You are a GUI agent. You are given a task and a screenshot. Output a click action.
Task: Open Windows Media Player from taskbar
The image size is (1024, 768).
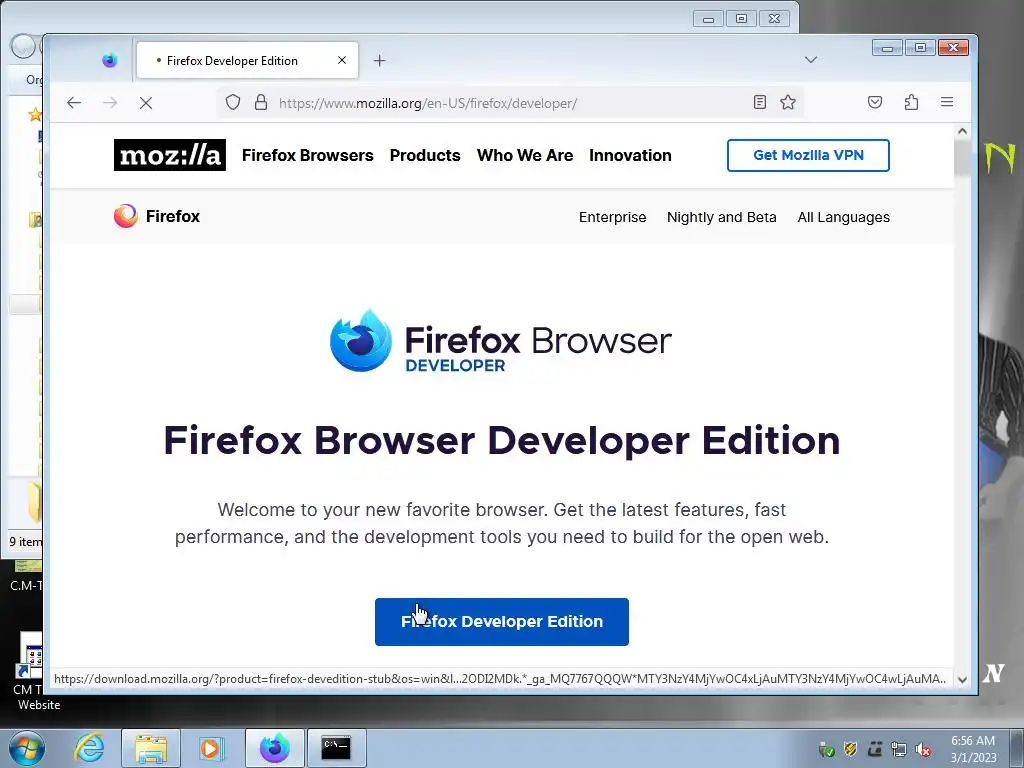tap(211, 748)
